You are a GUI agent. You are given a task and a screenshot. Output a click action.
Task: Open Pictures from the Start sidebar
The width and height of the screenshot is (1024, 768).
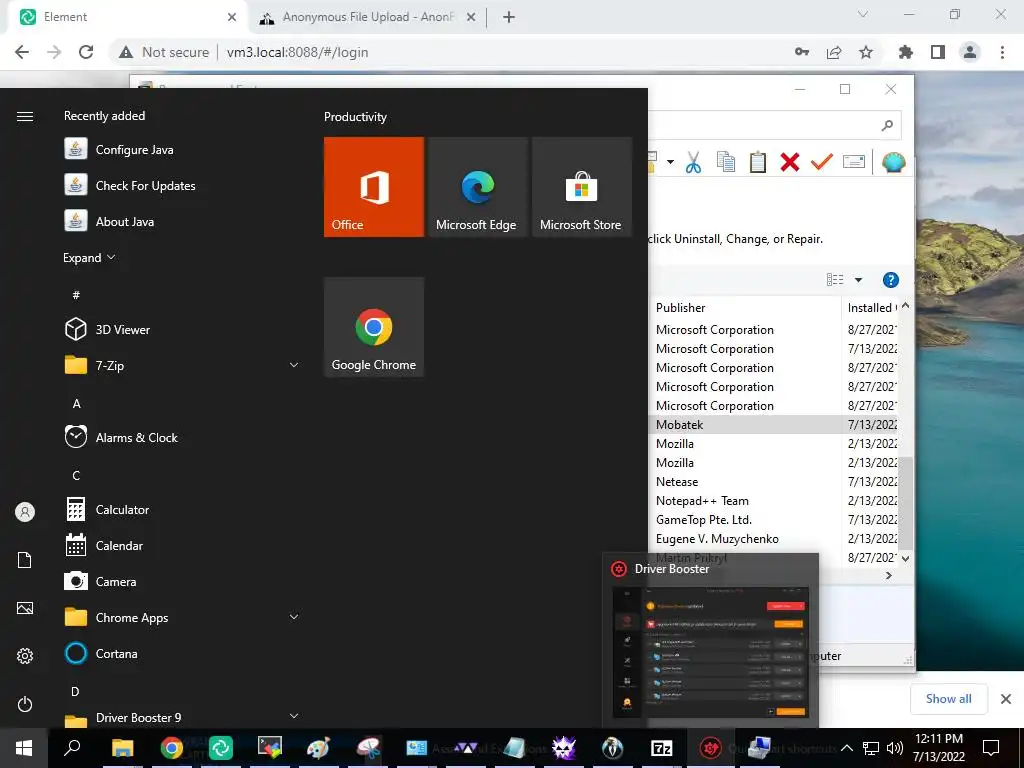25,608
